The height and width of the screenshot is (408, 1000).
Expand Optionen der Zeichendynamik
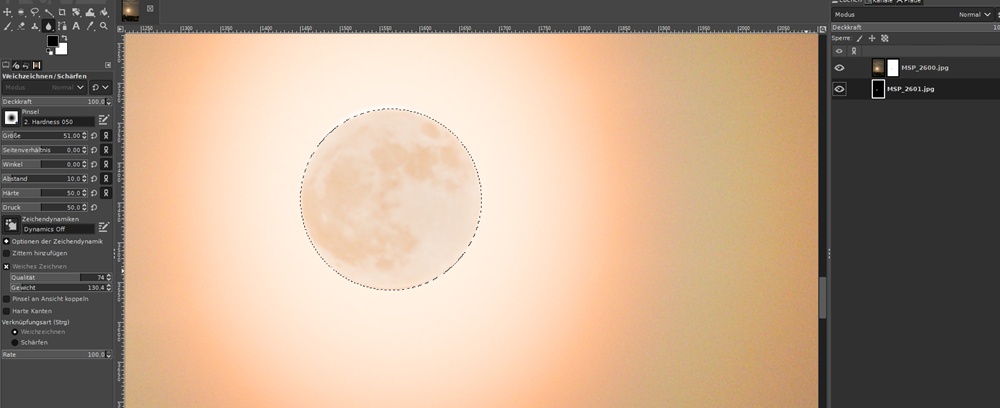[x=6, y=241]
